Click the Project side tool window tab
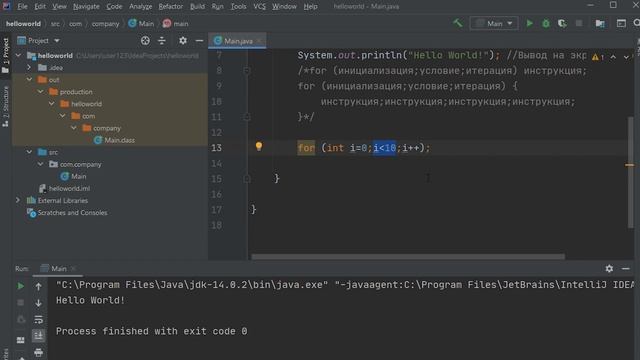This screenshot has width=640, height=360. click(x=6, y=55)
